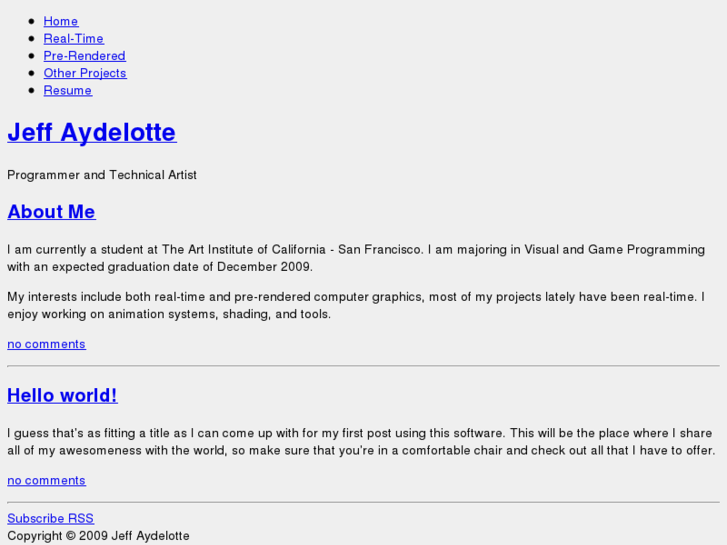This screenshot has width=727, height=545.
Task: Click the paragraph about graphics interests
Action: click(x=355, y=305)
